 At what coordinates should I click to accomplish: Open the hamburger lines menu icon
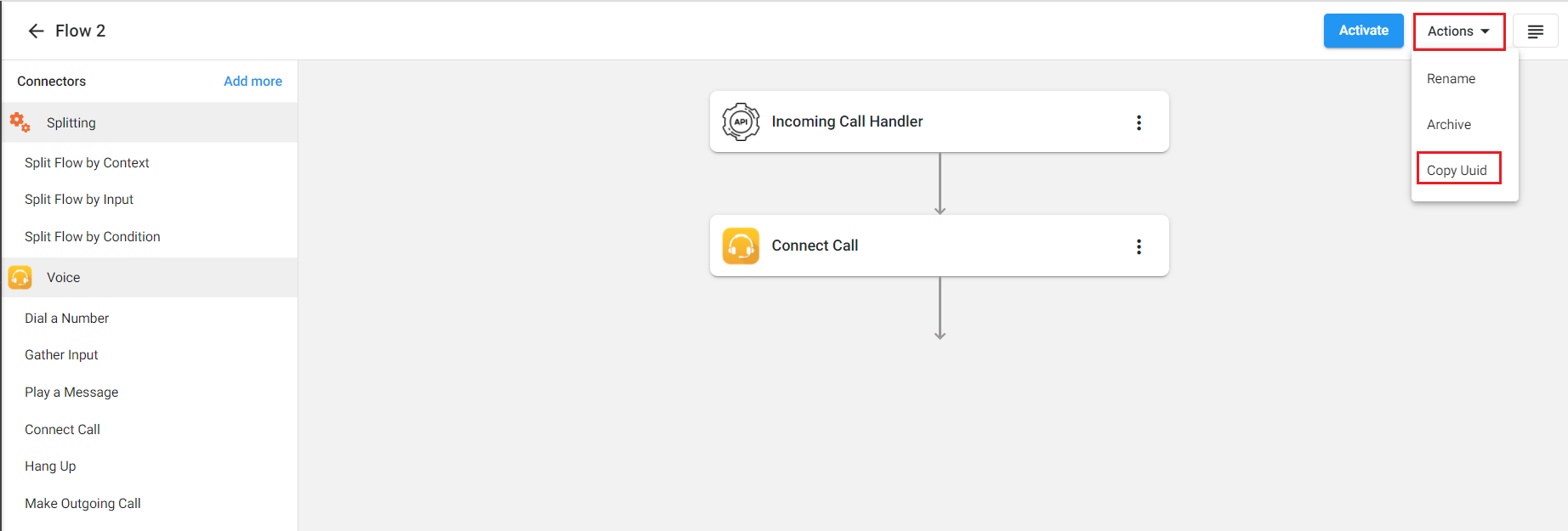1535,31
